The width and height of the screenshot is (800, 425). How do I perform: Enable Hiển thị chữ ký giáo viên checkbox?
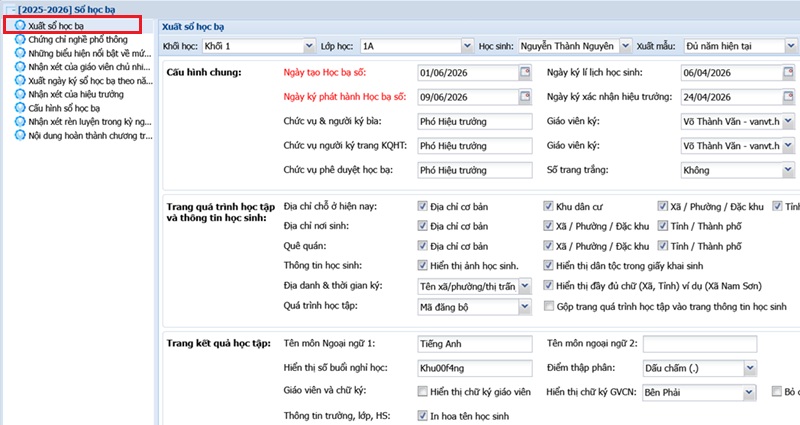click(x=422, y=391)
